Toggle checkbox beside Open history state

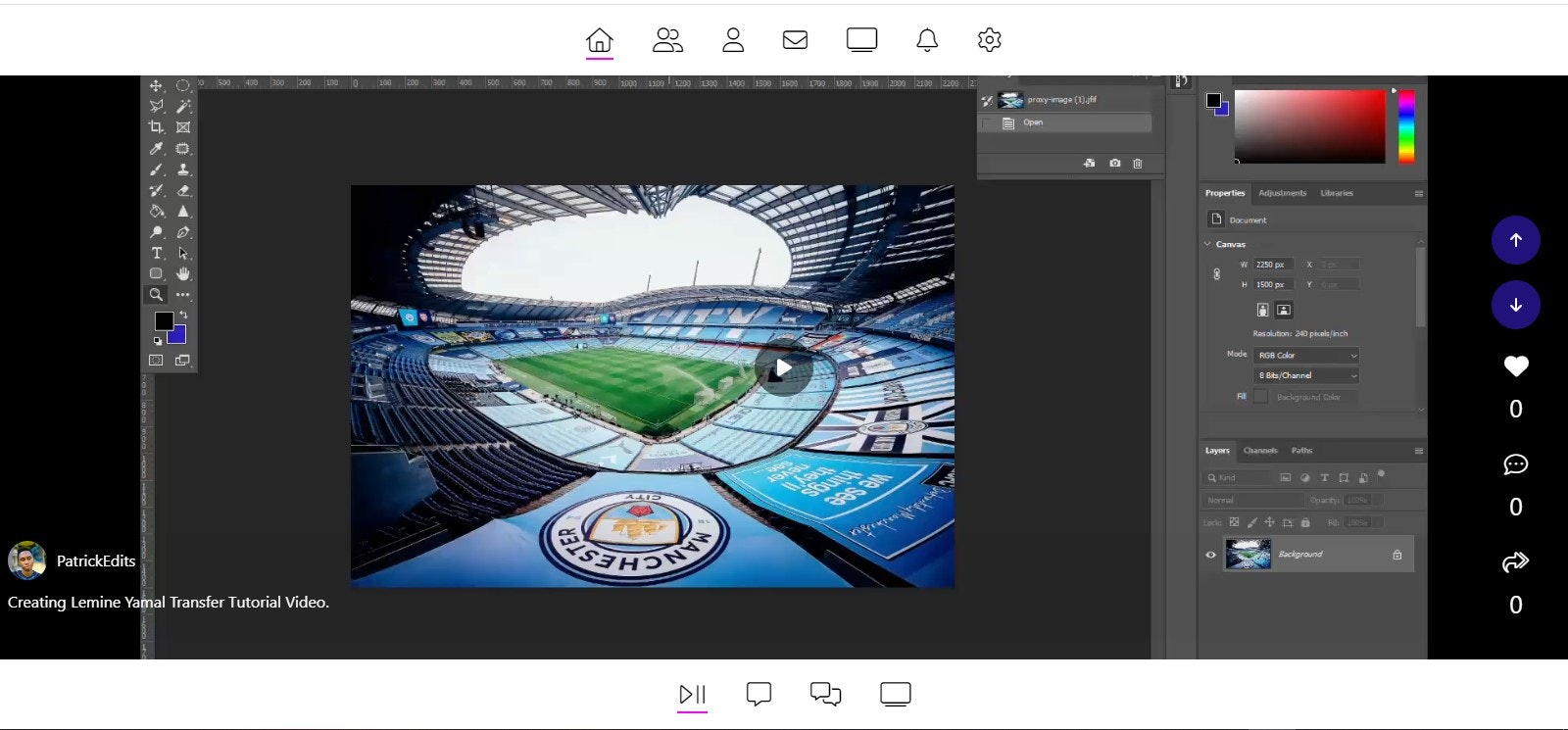[x=987, y=122]
